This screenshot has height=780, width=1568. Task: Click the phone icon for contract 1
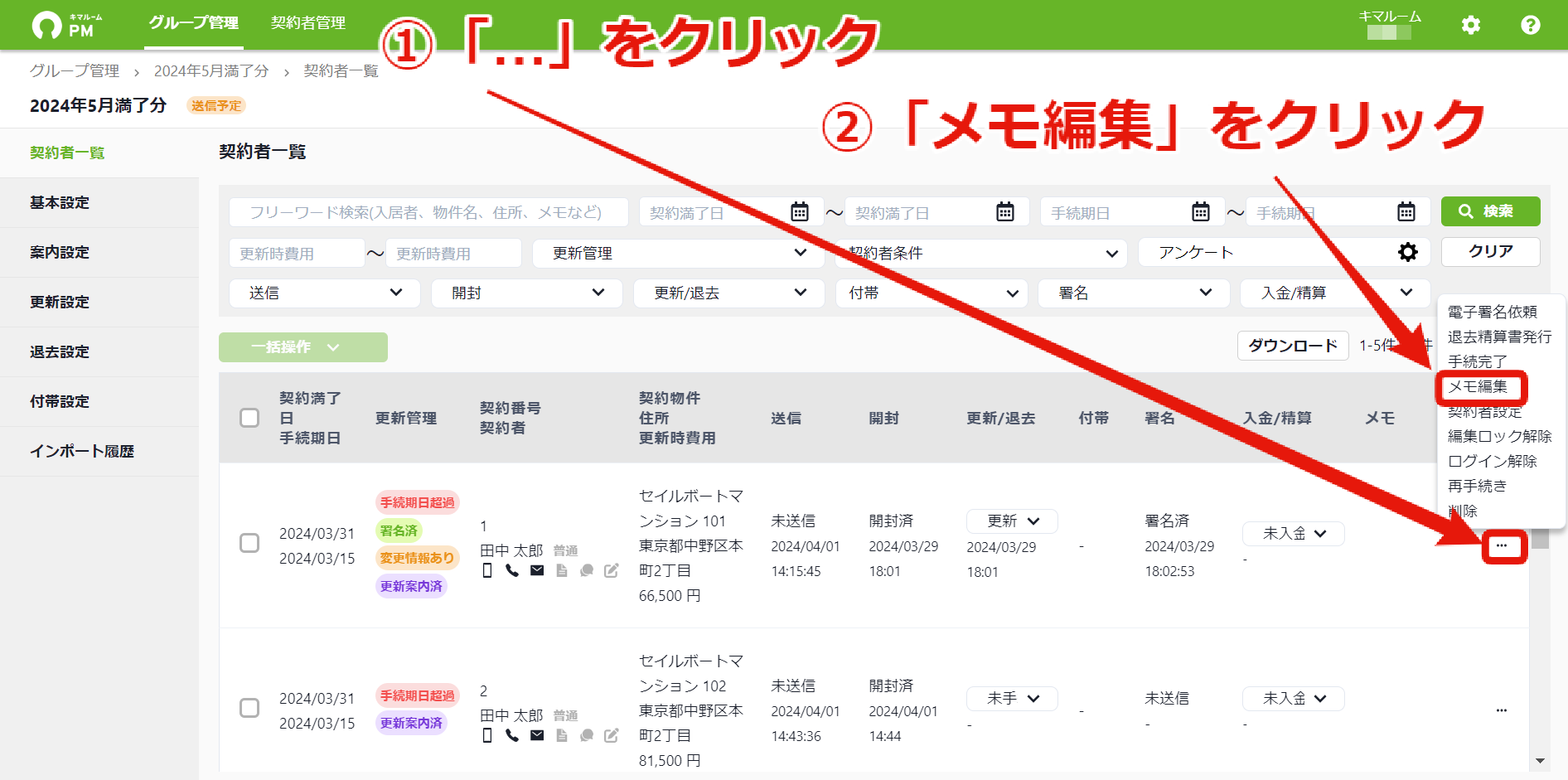click(512, 570)
